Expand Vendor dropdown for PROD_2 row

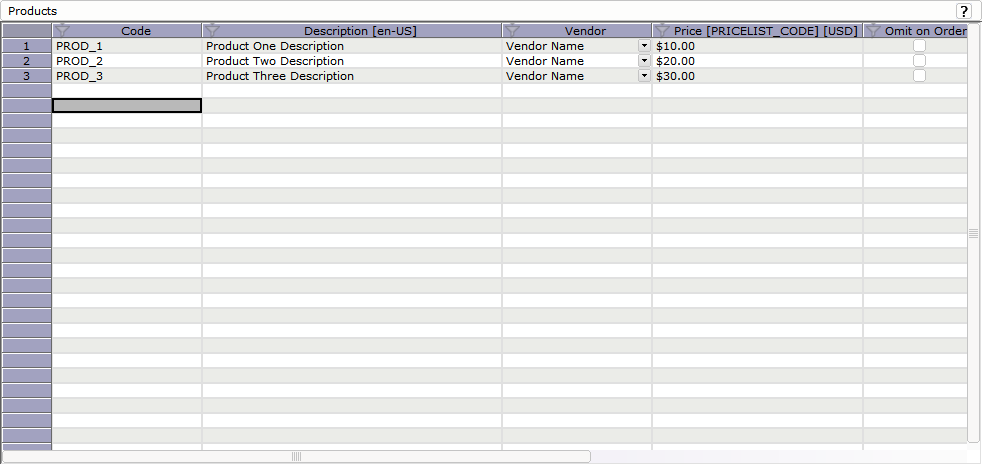[644, 61]
